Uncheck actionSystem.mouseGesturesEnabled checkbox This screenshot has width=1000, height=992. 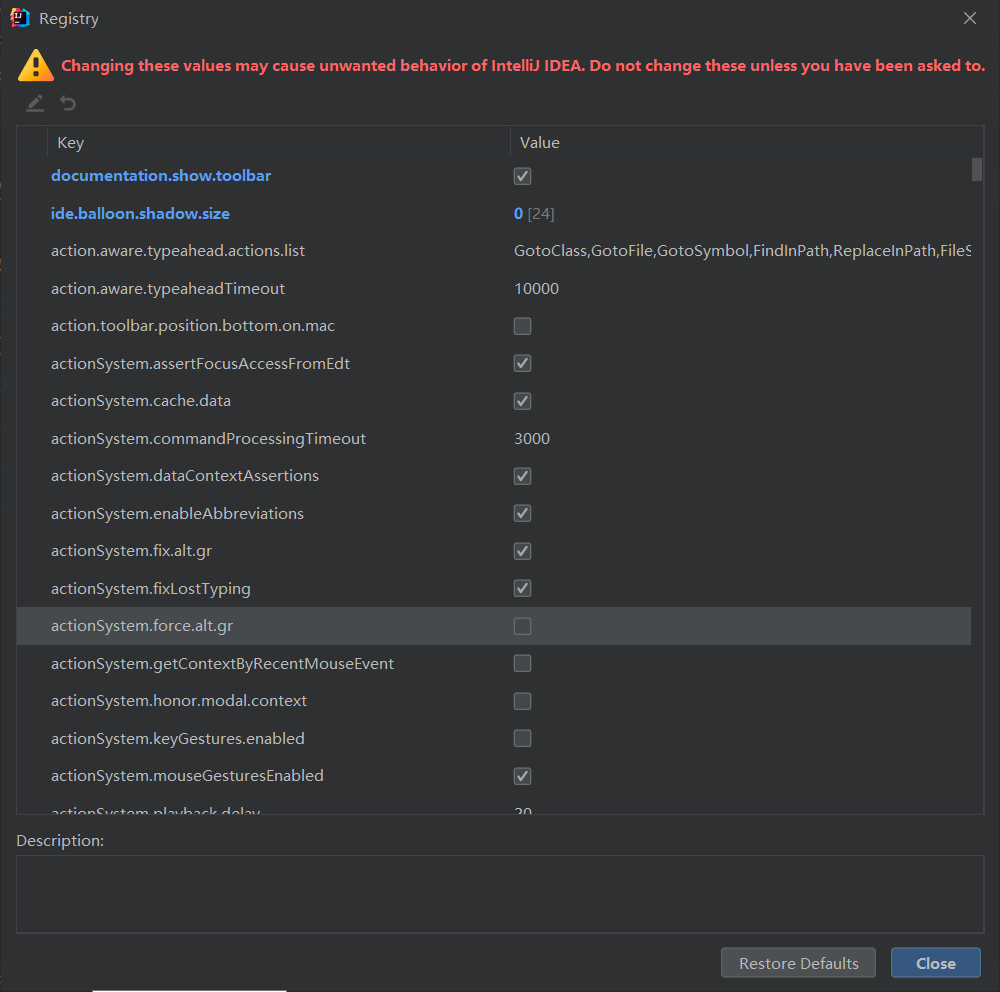click(x=522, y=776)
